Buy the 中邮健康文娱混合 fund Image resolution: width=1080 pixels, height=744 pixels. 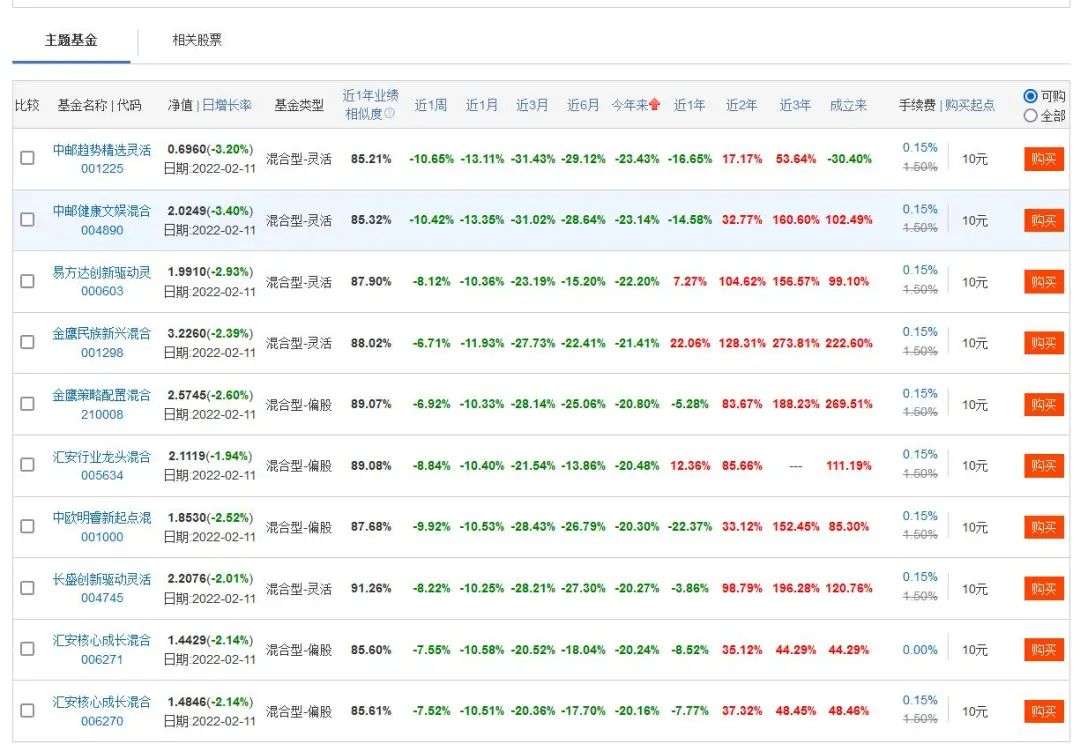click(x=1043, y=221)
